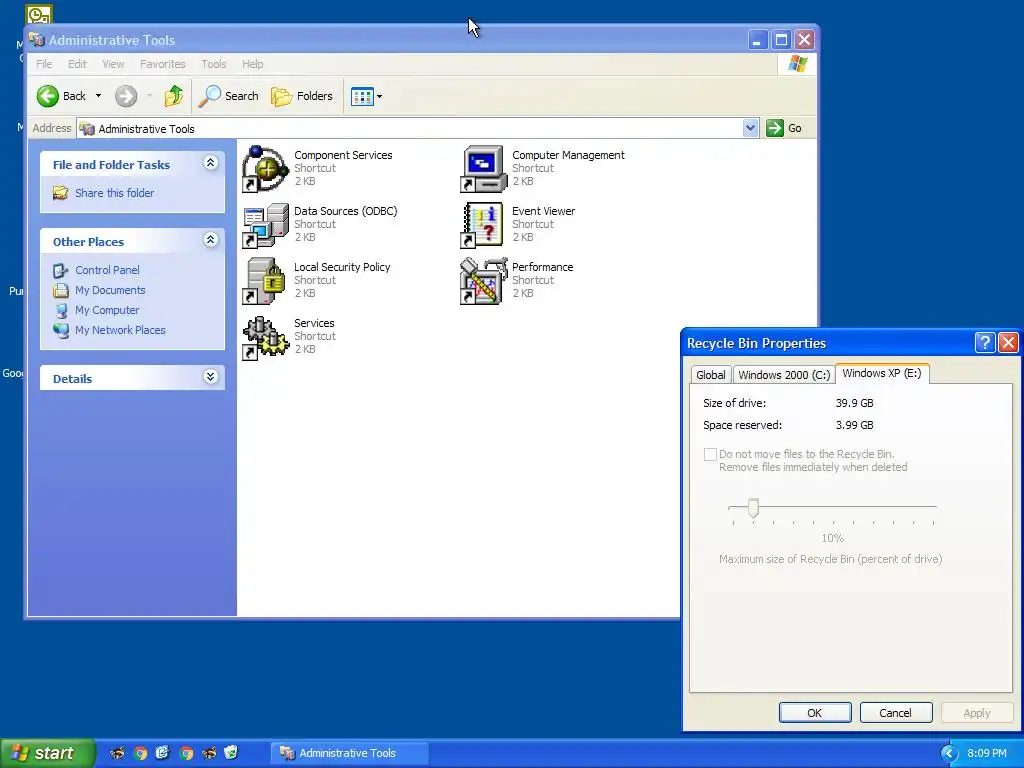Open the My Network Places link

point(120,330)
